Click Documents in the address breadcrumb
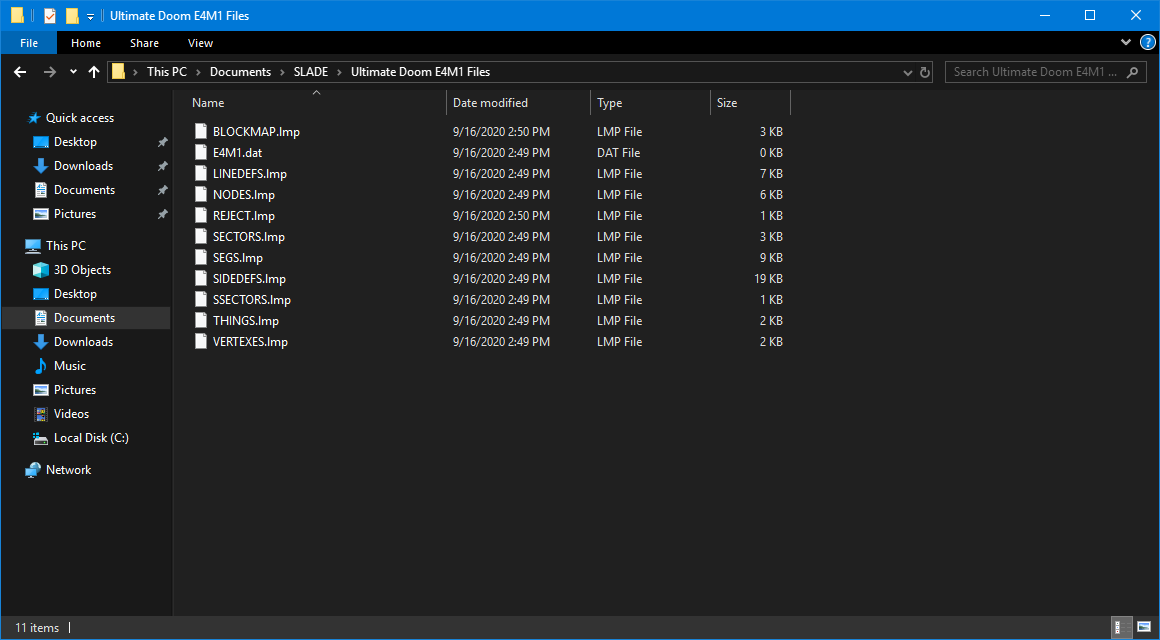This screenshot has height=640, width=1160. [240, 72]
